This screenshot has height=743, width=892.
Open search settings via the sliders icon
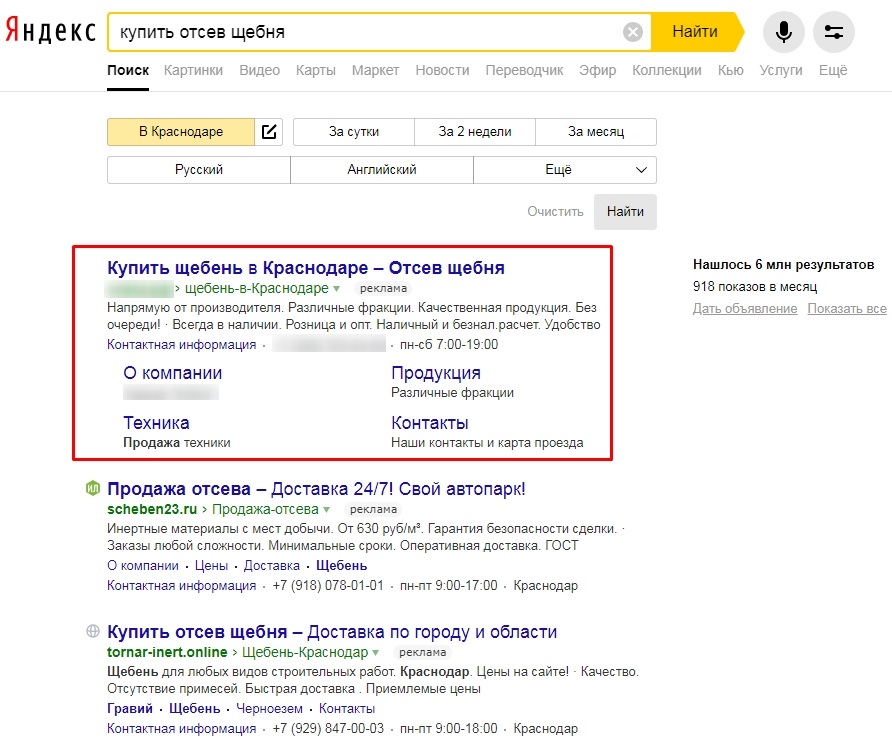[833, 32]
